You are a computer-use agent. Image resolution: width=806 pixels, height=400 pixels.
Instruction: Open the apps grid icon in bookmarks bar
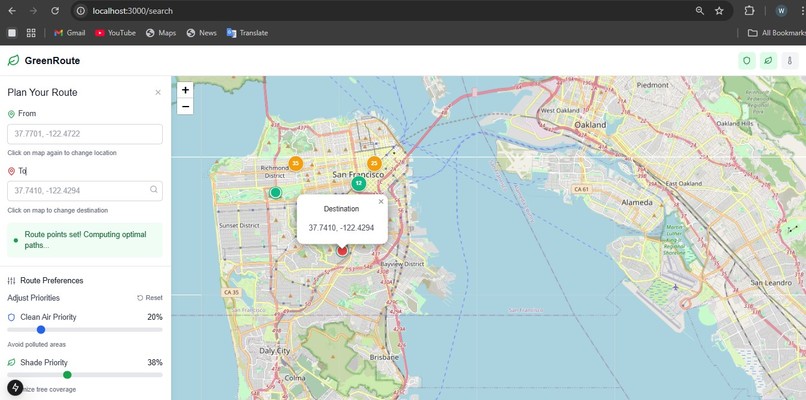point(31,33)
